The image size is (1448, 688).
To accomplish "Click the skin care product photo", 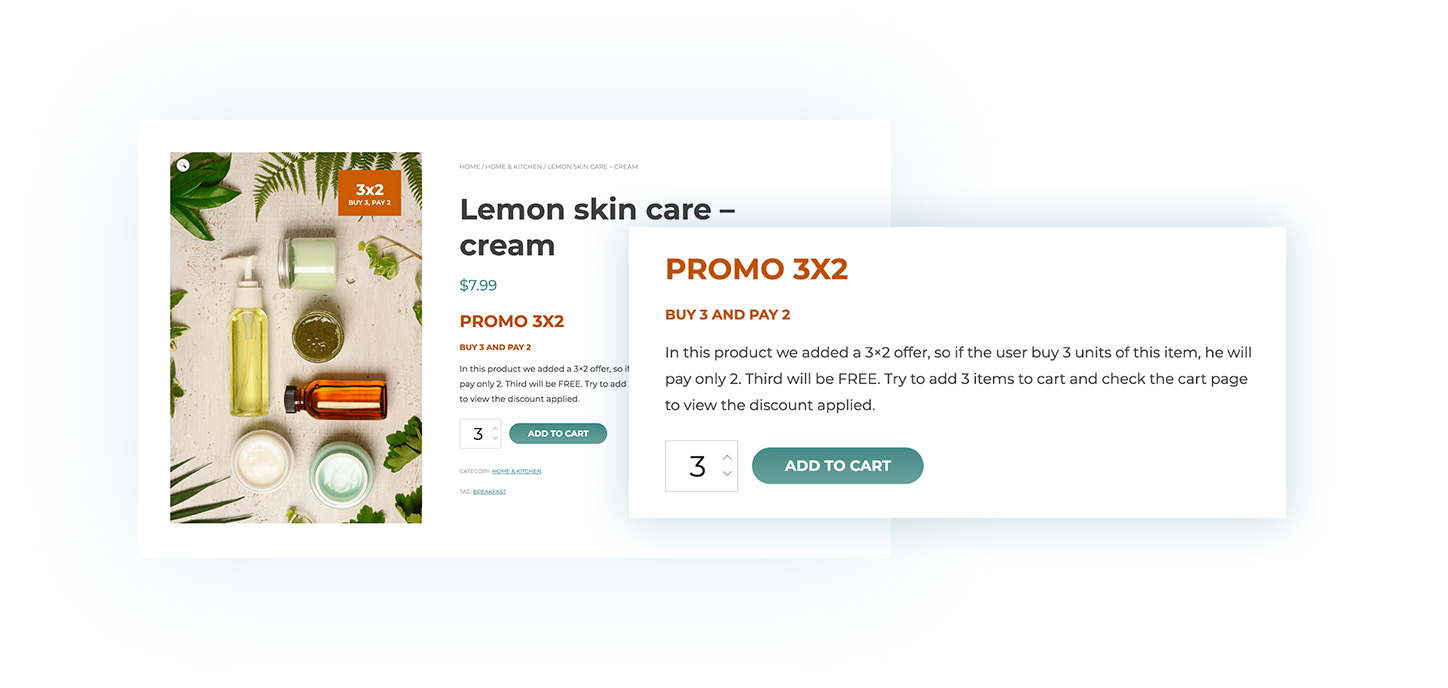I will pos(296,337).
